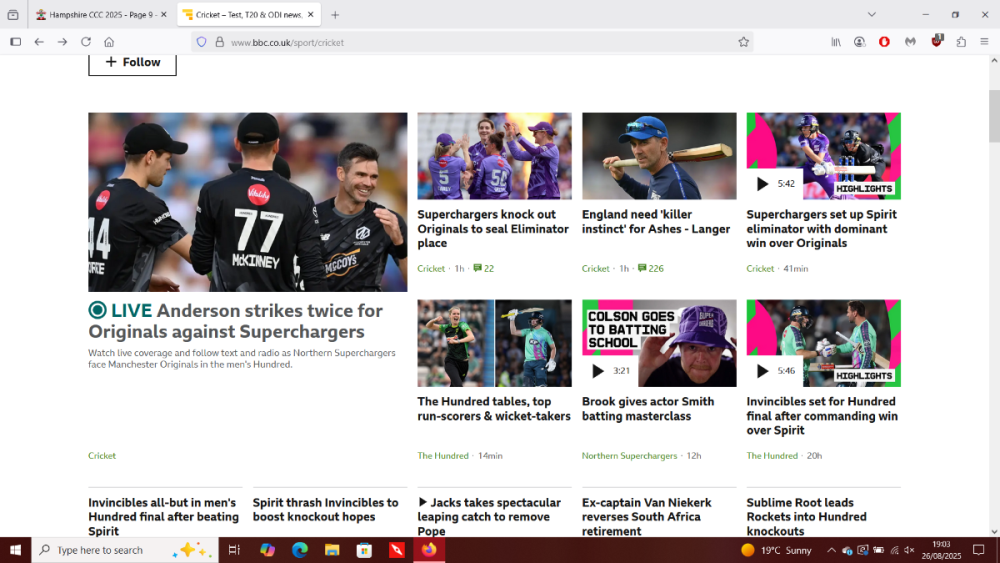
Task: Expand the list all tabs dropdown arrow
Action: tap(871, 15)
